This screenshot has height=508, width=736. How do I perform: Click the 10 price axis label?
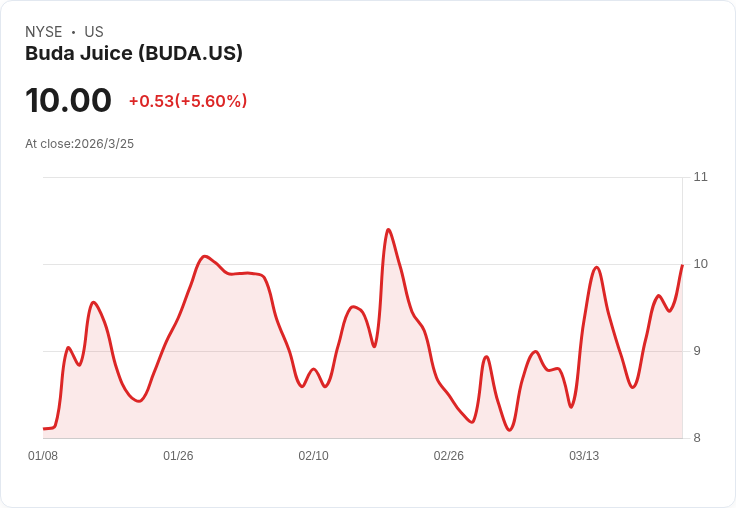coord(700,264)
